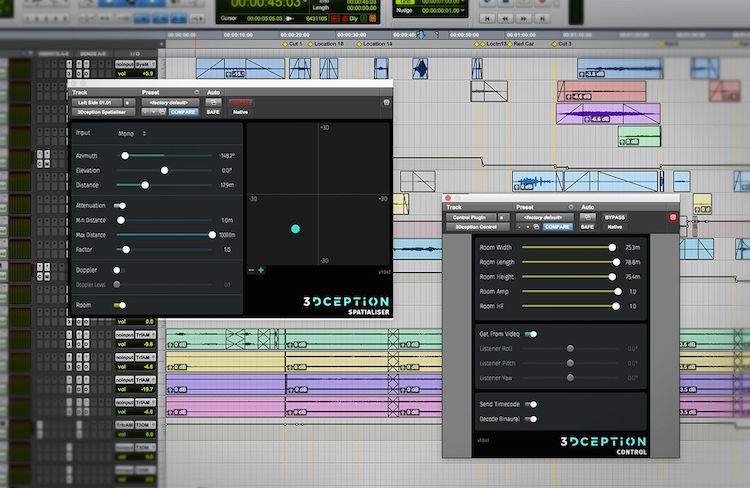The image size is (750, 488).
Task: Open the 3Dception Control plugin selector
Action: tap(476, 227)
